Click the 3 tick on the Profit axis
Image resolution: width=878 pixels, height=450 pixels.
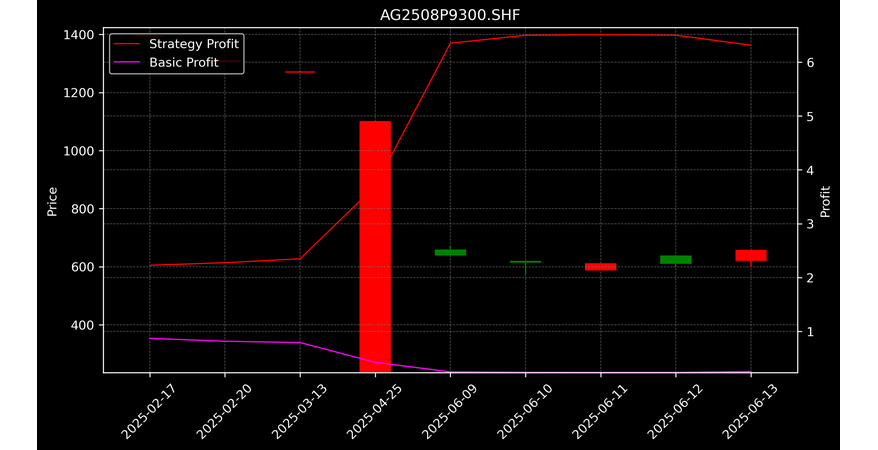point(810,224)
